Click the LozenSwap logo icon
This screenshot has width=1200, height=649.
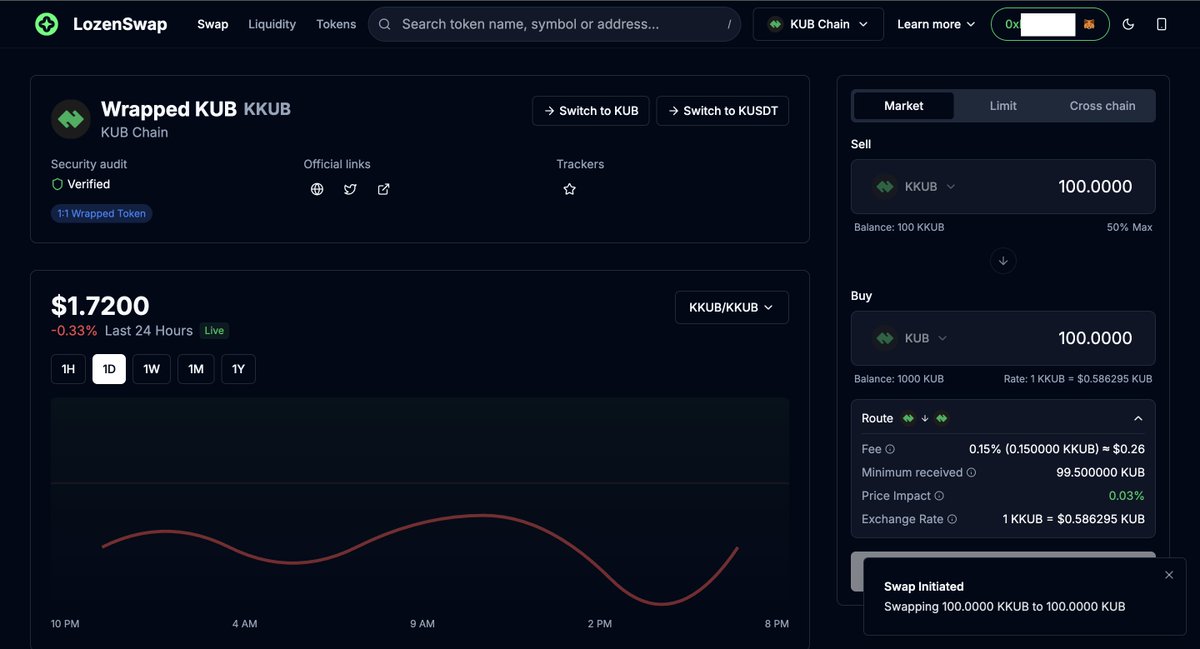(x=46, y=24)
